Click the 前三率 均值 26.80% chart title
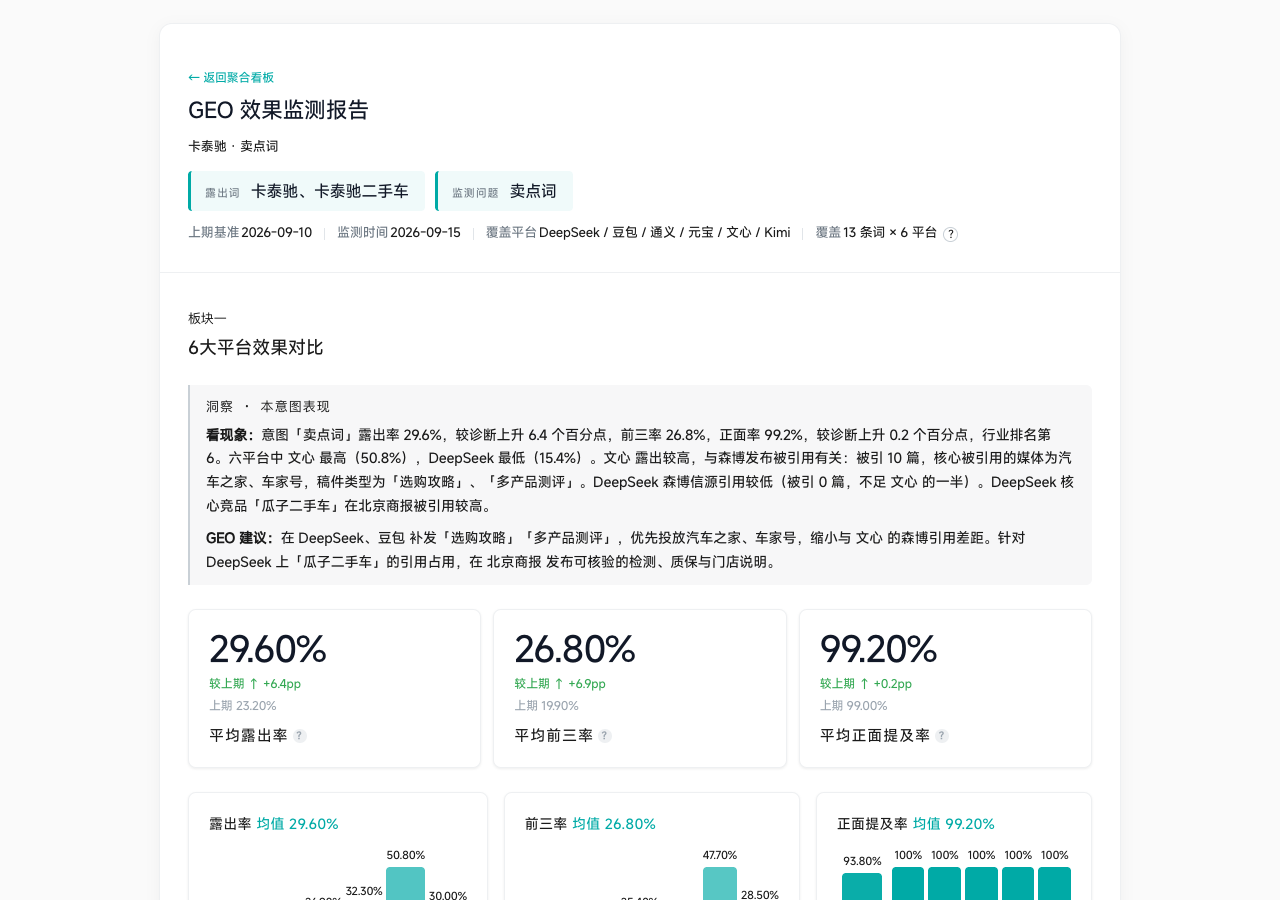This screenshot has height=900, width=1280. point(590,824)
